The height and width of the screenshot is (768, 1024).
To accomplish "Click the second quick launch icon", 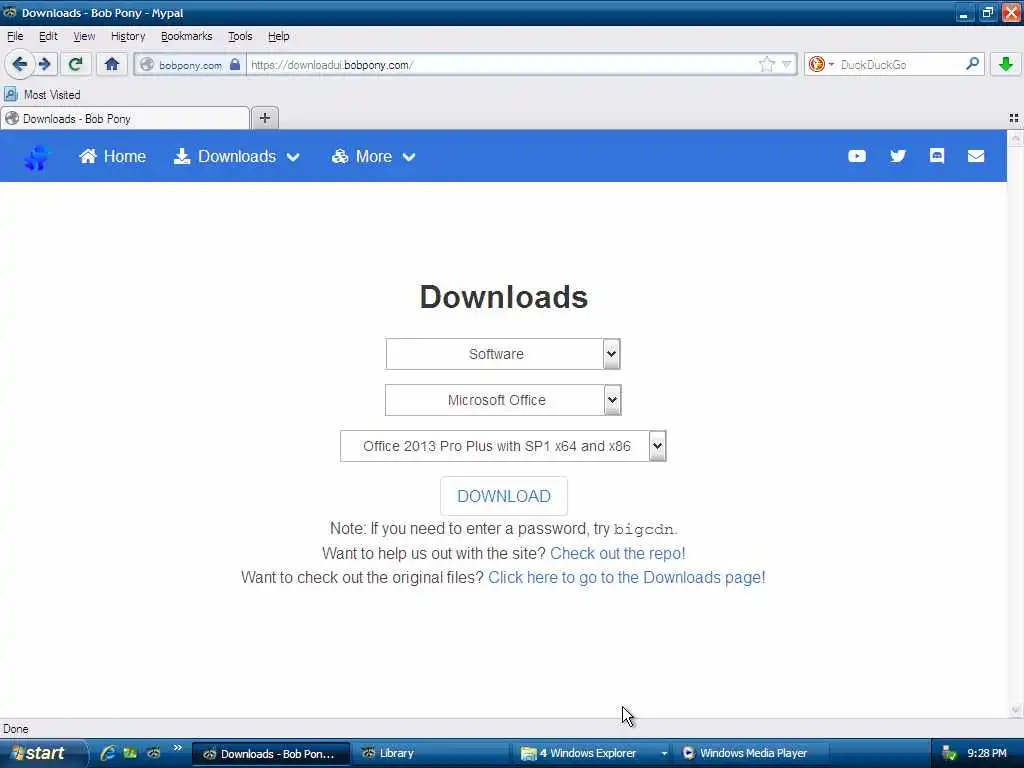I will point(131,753).
